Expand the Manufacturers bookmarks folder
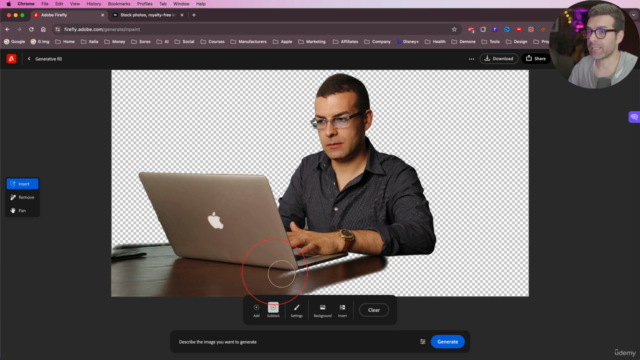Screen dimensions: 640x360 click(x=248, y=42)
